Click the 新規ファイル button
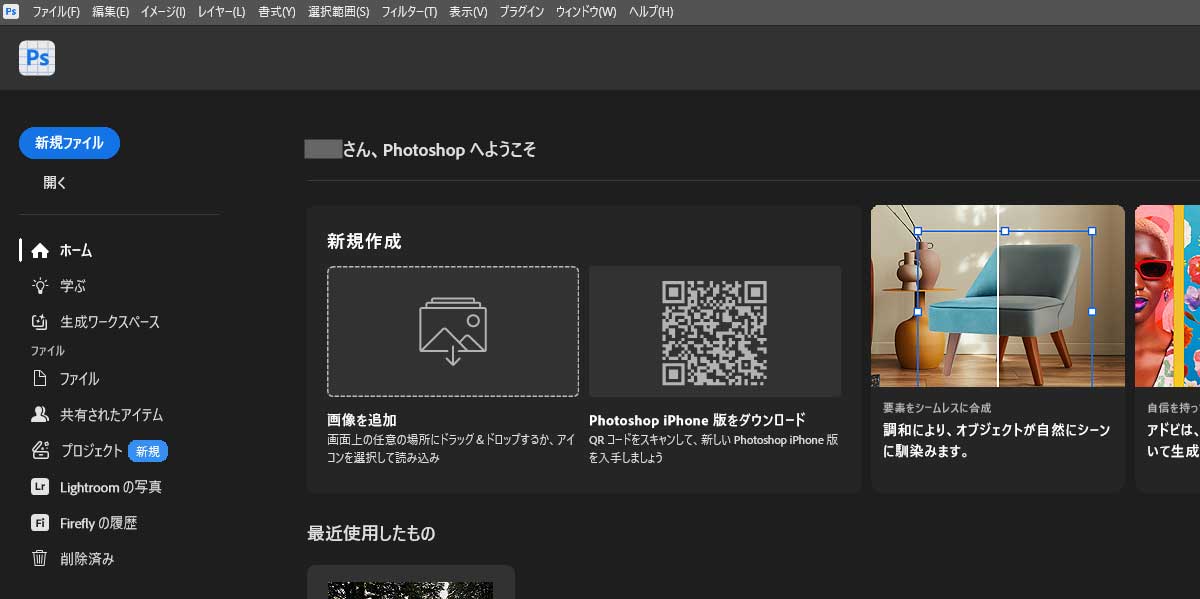This screenshot has height=599, width=1200. (x=69, y=143)
